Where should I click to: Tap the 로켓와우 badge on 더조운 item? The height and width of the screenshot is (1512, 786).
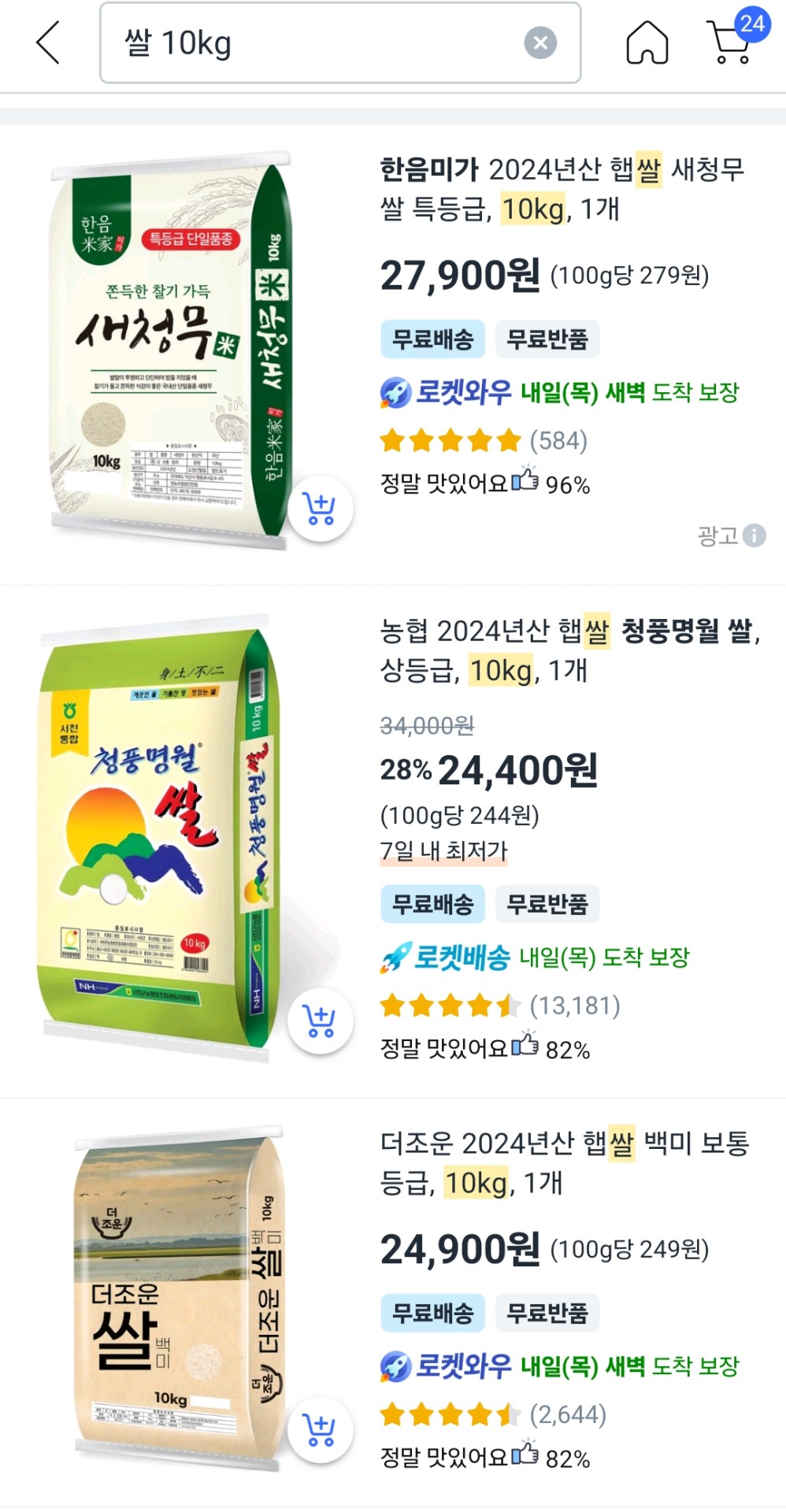[446, 1366]
